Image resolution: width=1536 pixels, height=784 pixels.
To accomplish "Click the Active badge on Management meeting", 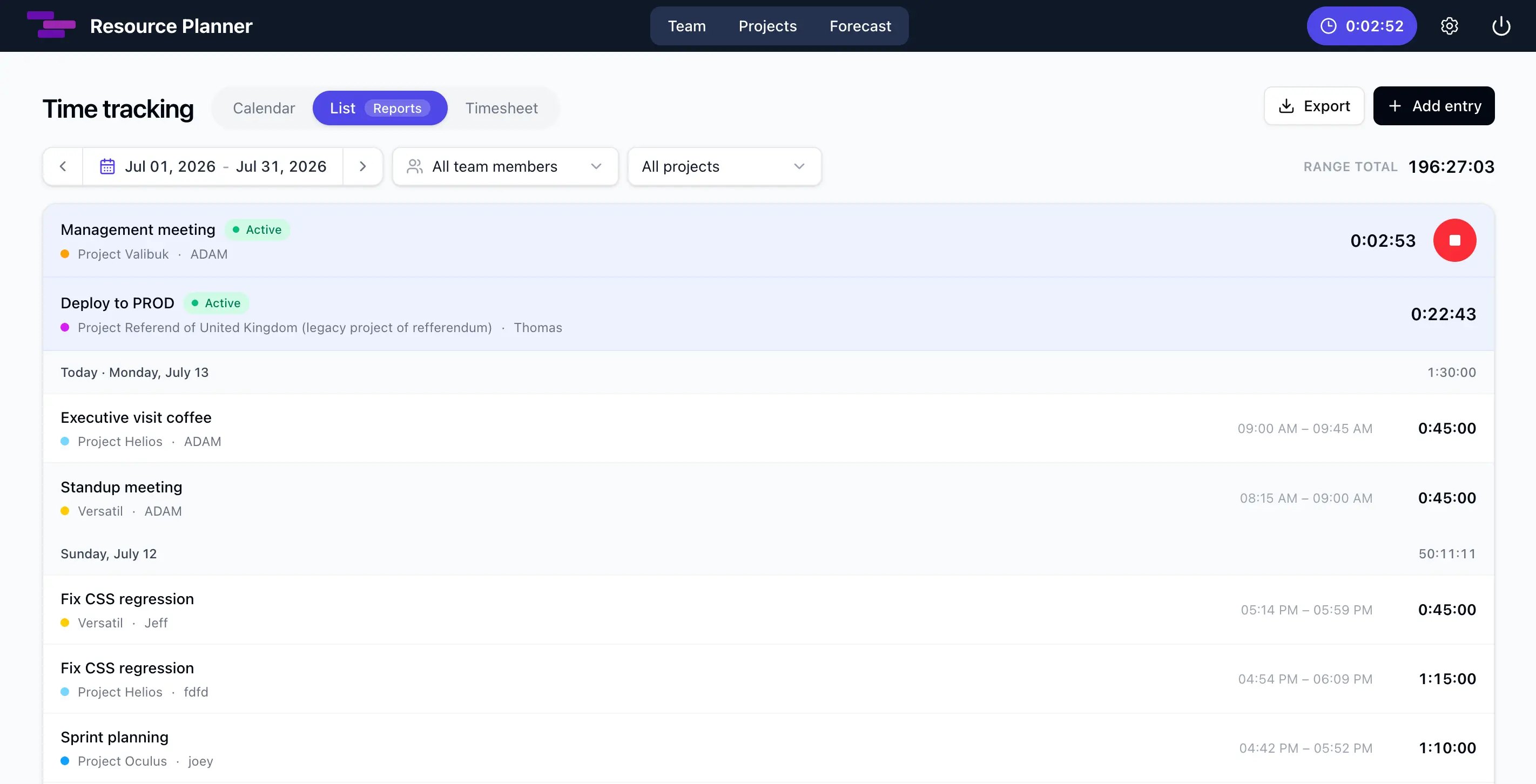I will pyautogui.click(x=257, y=229).
